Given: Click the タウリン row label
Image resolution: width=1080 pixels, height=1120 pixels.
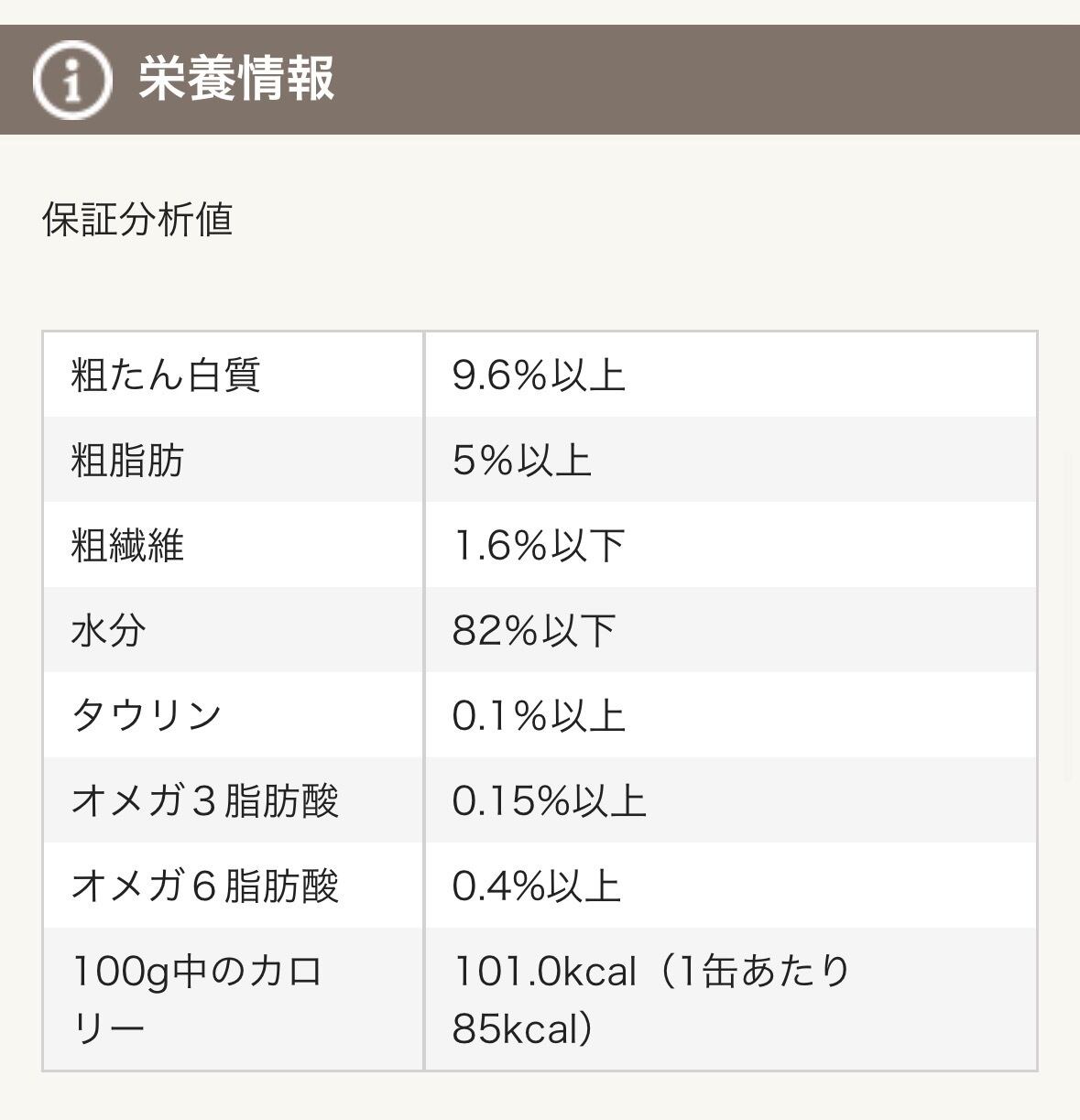Looking at the screenshot, I should [147, 715].
